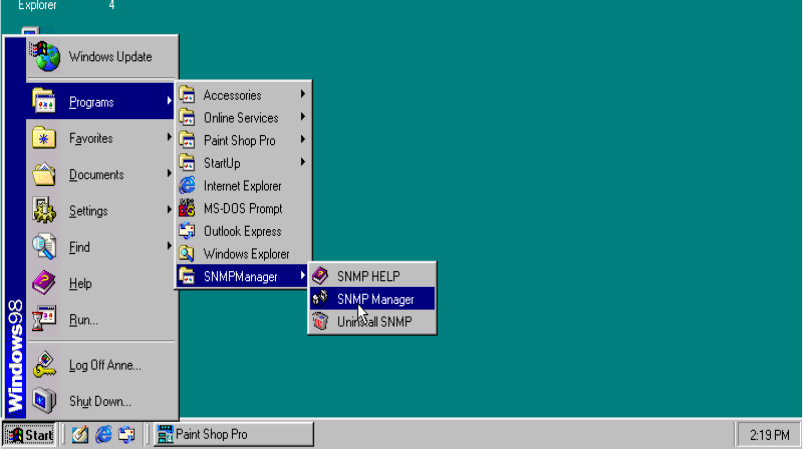Open the Documents menu item
This screenshot has width=803, height=449.
point(101,174)
